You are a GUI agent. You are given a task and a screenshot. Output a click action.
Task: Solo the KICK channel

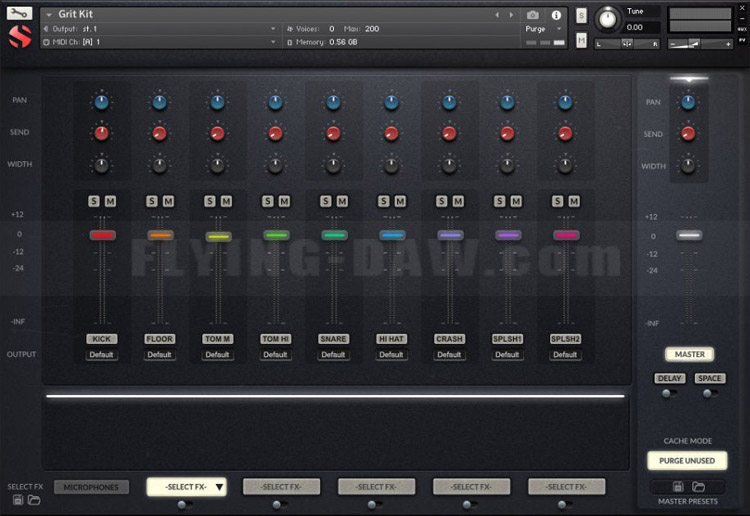click(x=94, y=201)
